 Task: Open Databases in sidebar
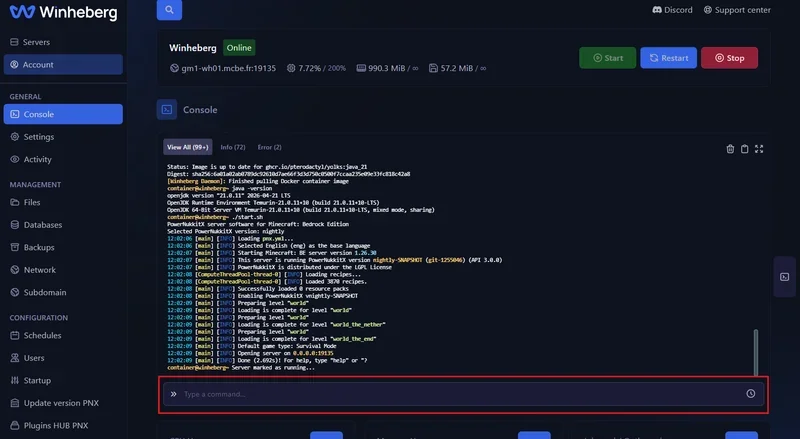pyautogui.click(x=63, y=225)
